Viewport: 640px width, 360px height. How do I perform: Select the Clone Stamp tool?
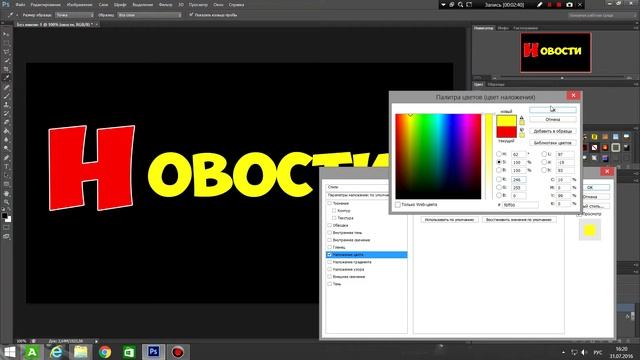click(x=6, y=105)
